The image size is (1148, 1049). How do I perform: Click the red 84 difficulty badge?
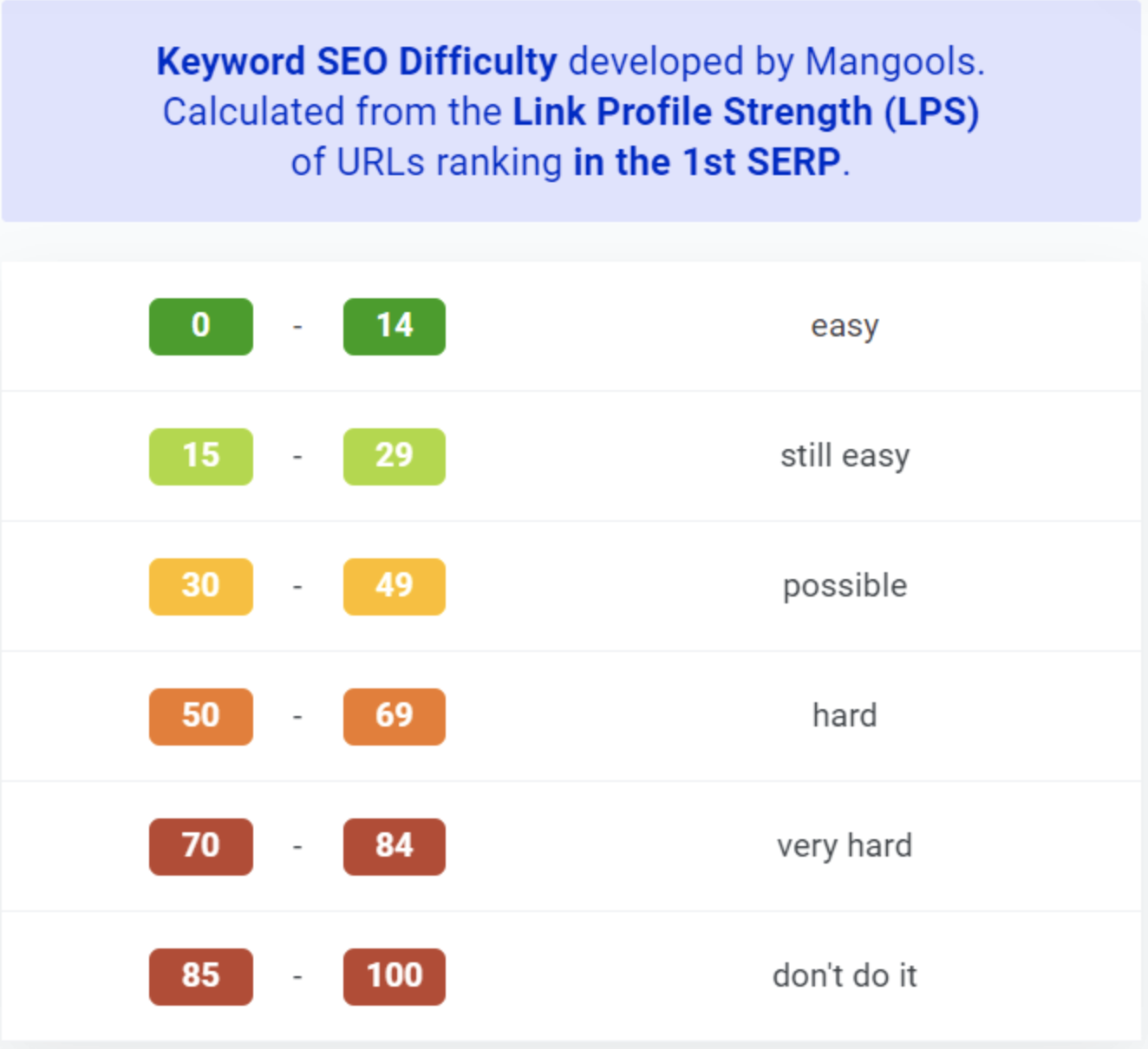click(394, 846)
